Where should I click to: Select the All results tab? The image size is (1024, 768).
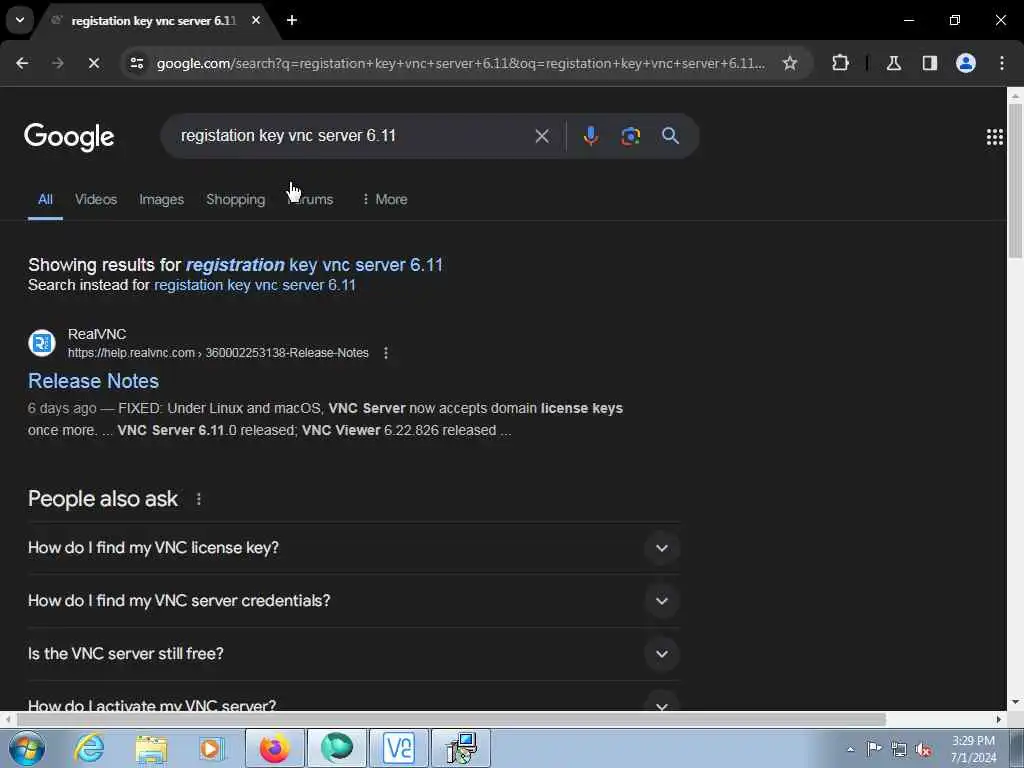click(x=45, y=199)
